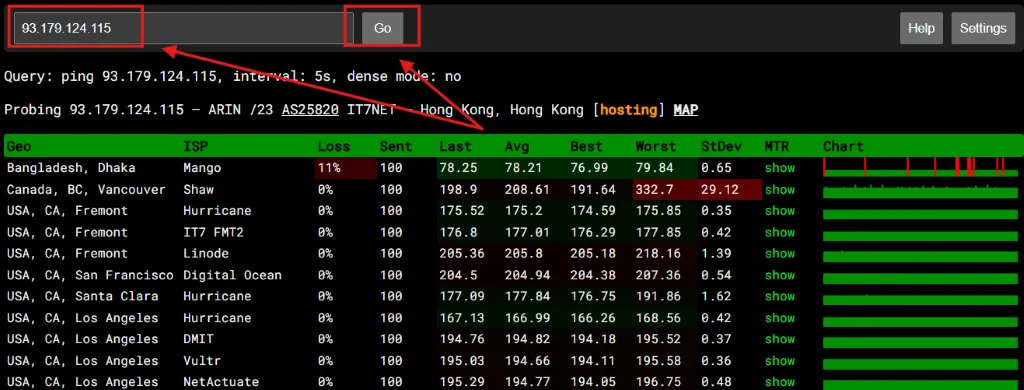Select the Canada, BC, Vancouver cell
Image resolution: width=1024 pixels, height=390 pixels.
(x=86, y=189)
